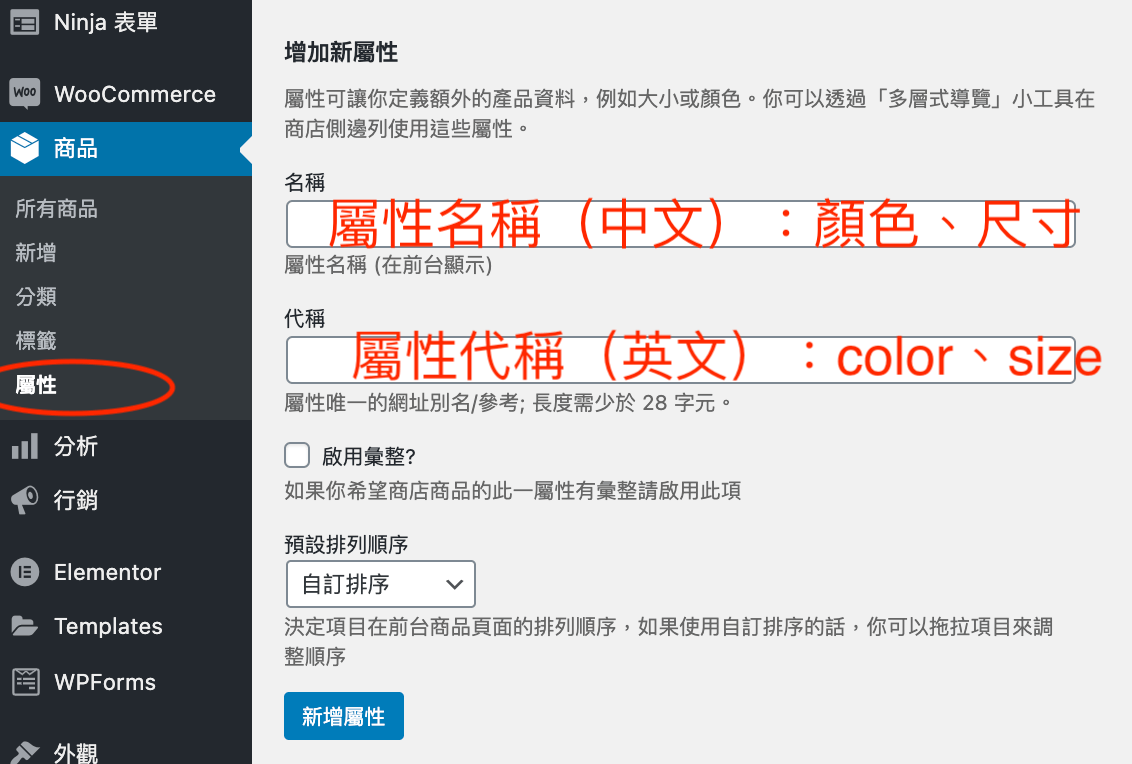Click the Marketing megaphone icon
Viewport: 1132px width, 764px height.
[x=25, y=499]
